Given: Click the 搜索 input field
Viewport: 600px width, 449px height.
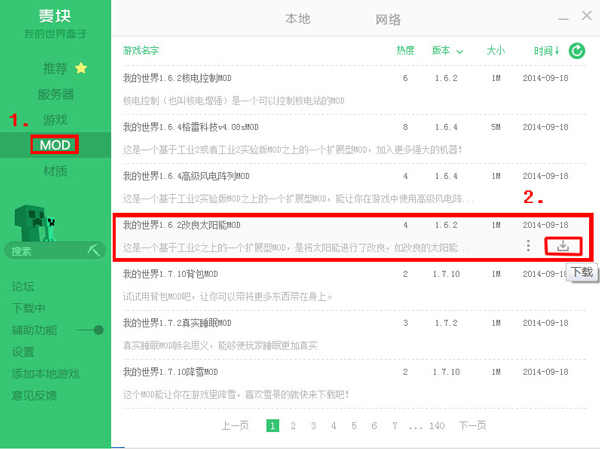Looking at the screenshot, I should pyautogui.click(x=55, y=251).
